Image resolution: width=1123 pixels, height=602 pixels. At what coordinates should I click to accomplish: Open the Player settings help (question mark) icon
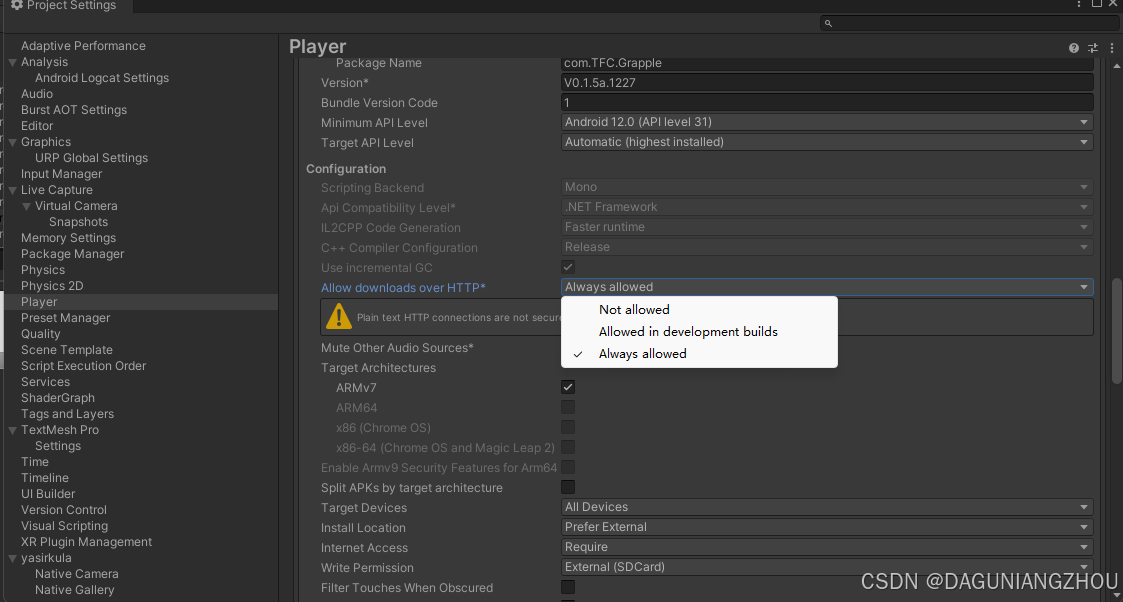coord(1073,47)
